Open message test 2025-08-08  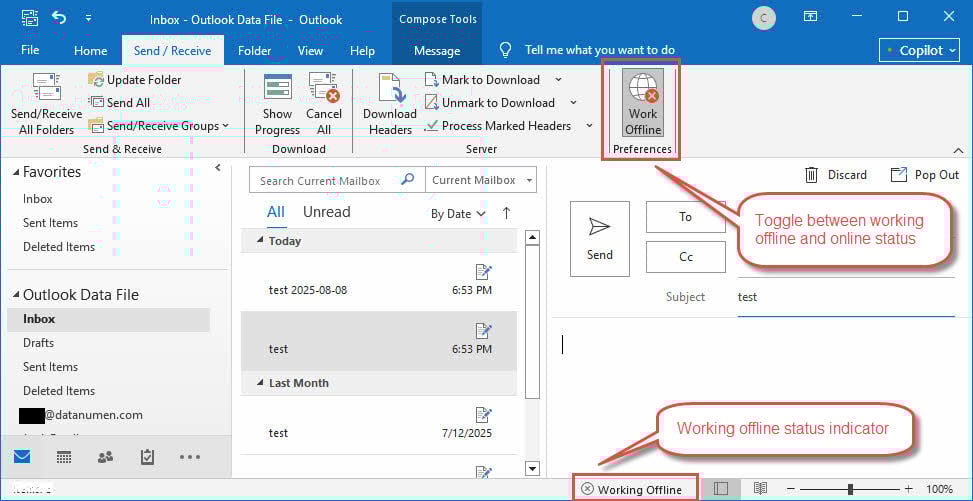pyautogui.click(x=379, y=282)
